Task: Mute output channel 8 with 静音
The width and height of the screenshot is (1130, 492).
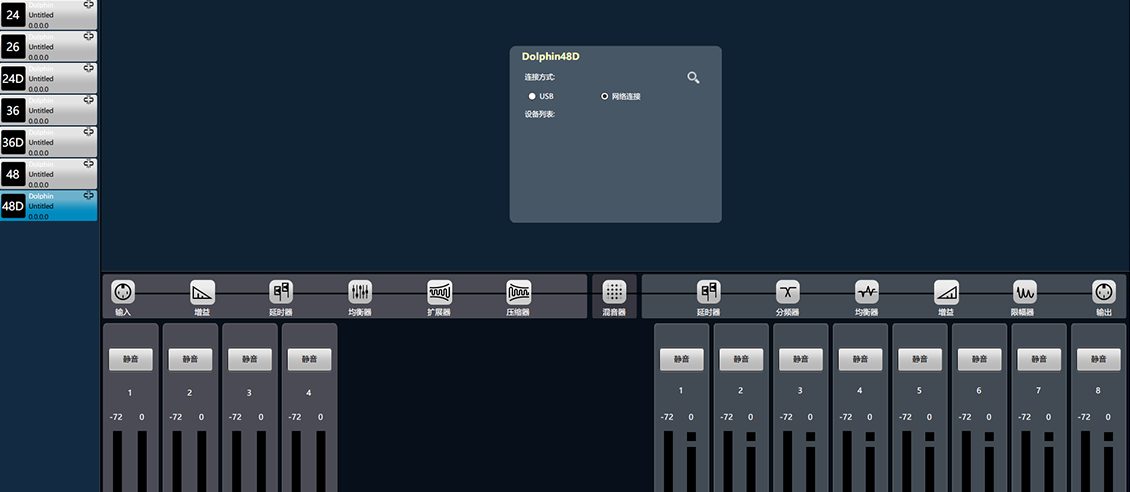Action: (x=1098, y=359)
